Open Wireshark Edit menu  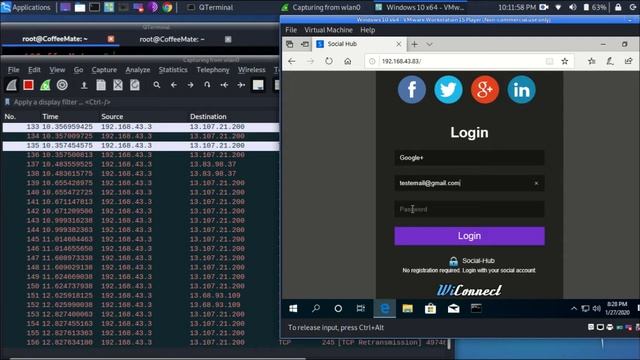click(34, 70)
